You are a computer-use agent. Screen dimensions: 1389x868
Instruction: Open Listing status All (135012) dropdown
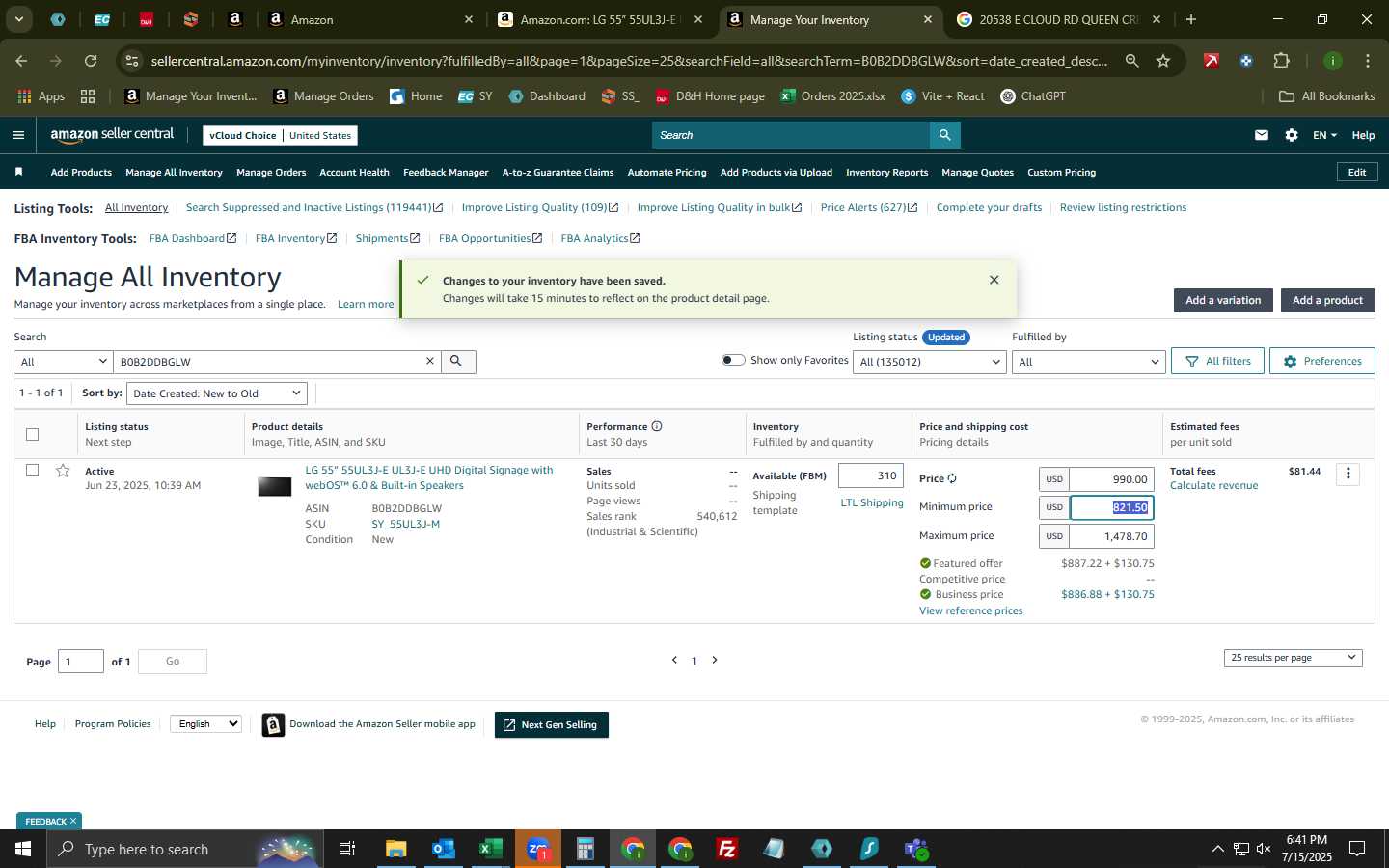931,362
